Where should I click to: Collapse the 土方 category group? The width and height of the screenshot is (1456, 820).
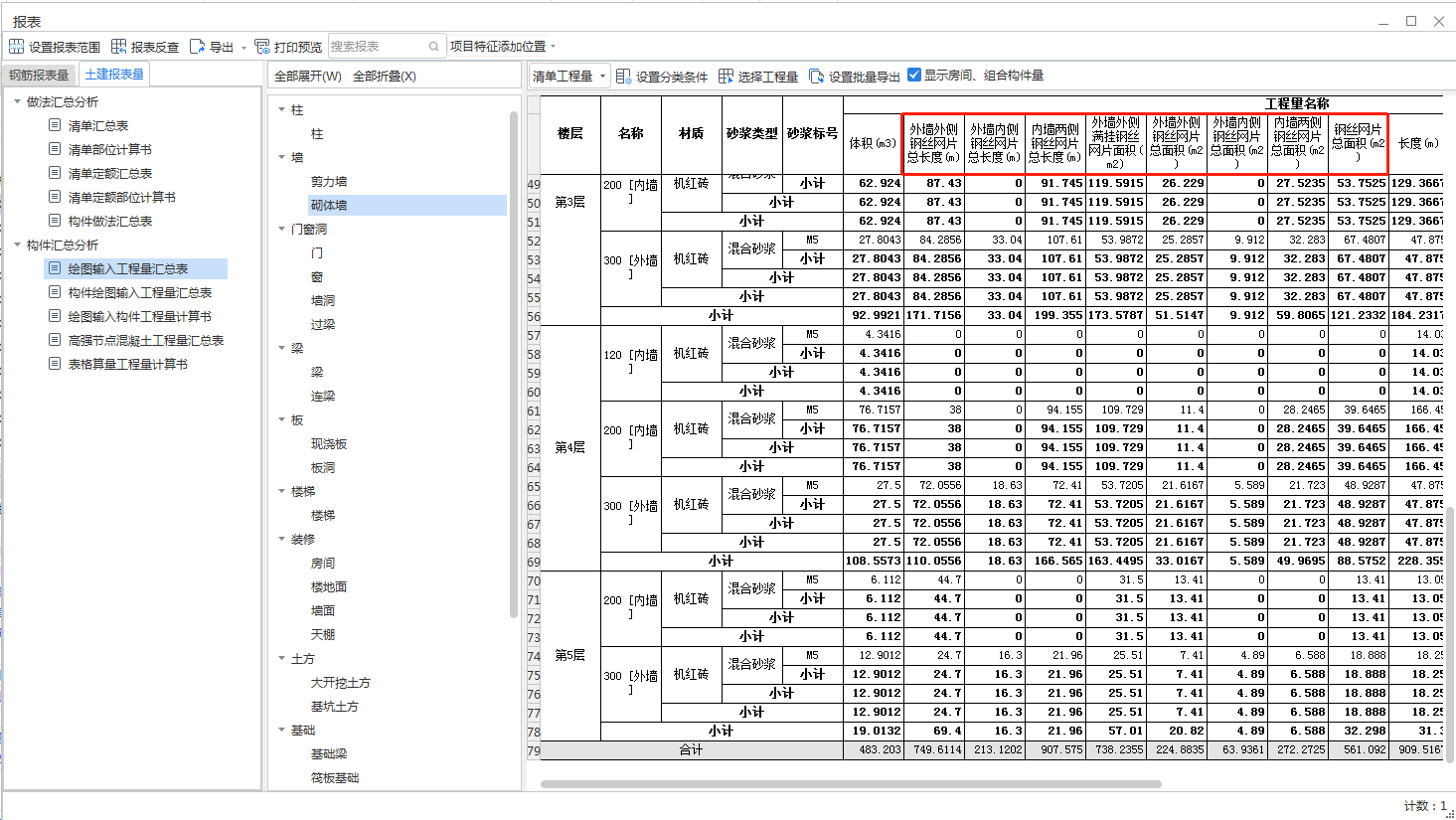(x=282, y=658)
